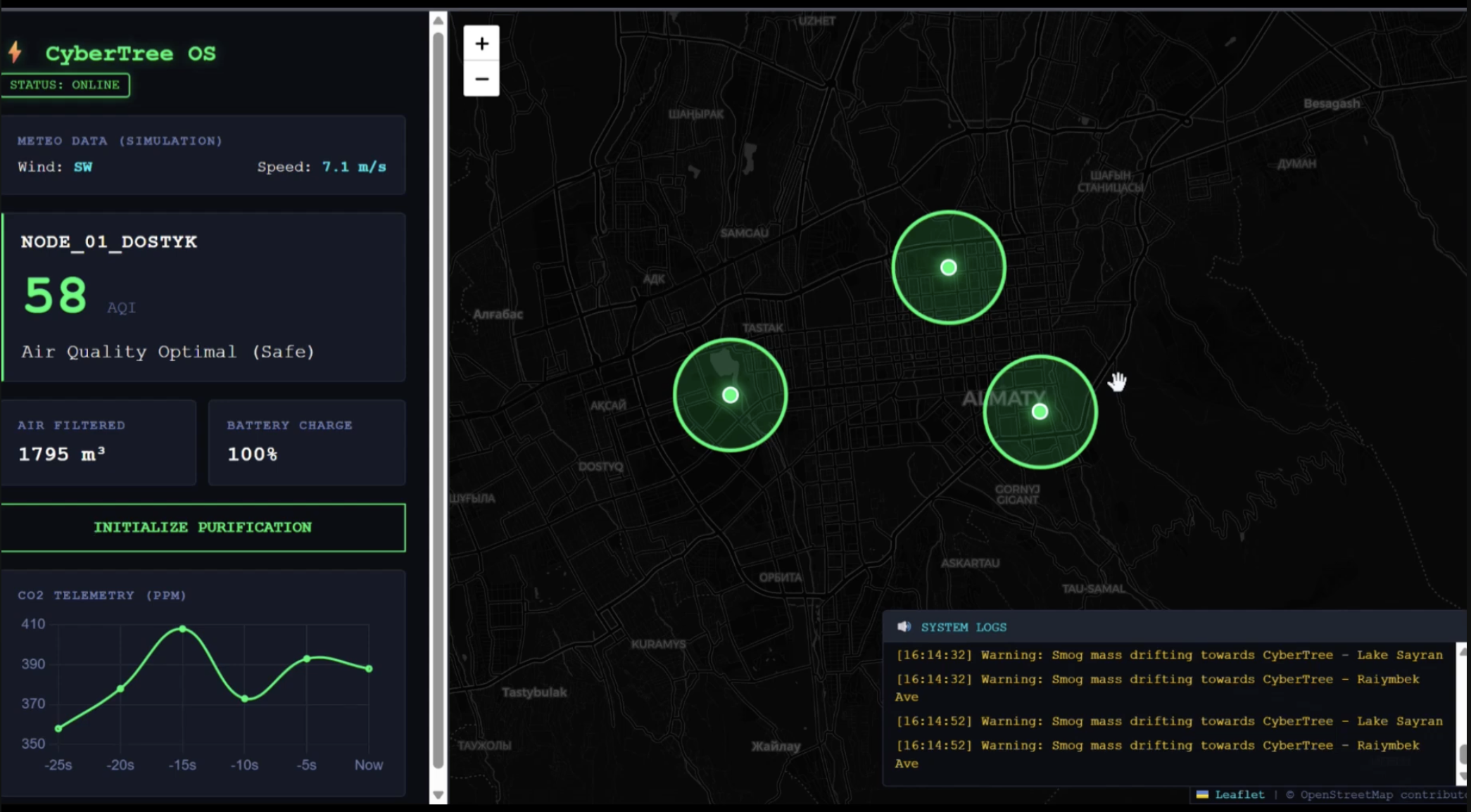
Task: Click the sidebar scrollbar up arrow
Action: pos(438,20)
